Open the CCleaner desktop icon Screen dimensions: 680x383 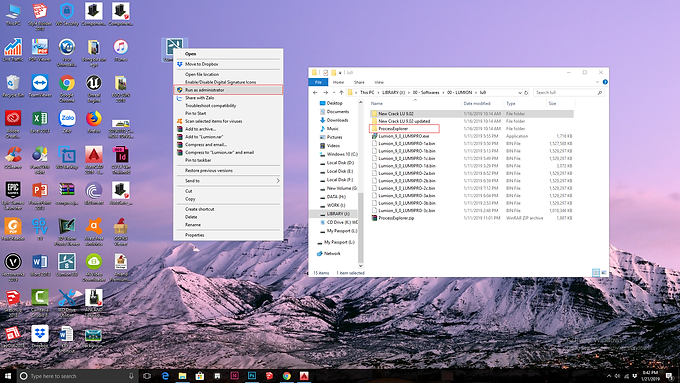pyautogui.click(x=13, y=157)
